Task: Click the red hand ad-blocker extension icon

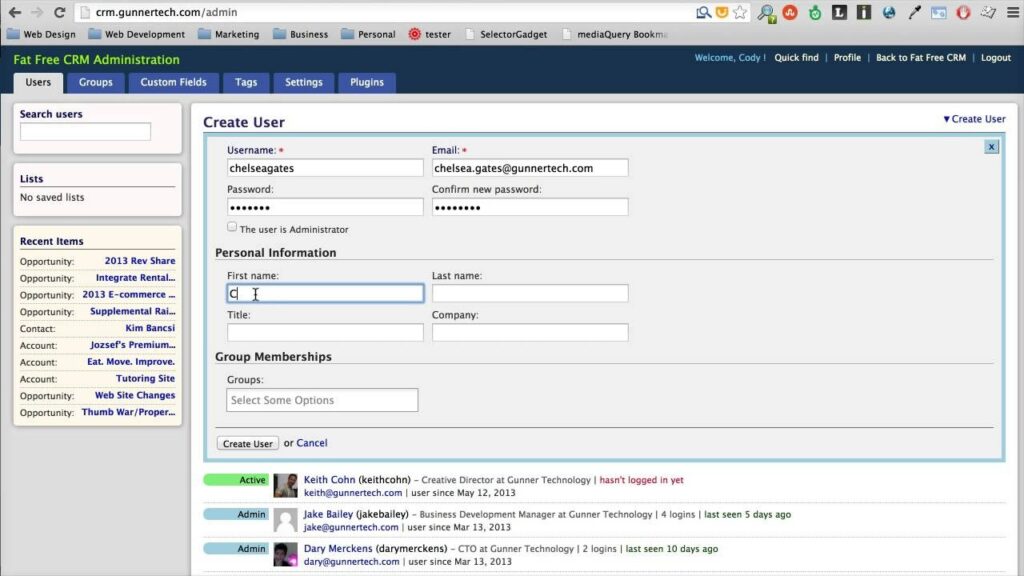Action: 964,12
